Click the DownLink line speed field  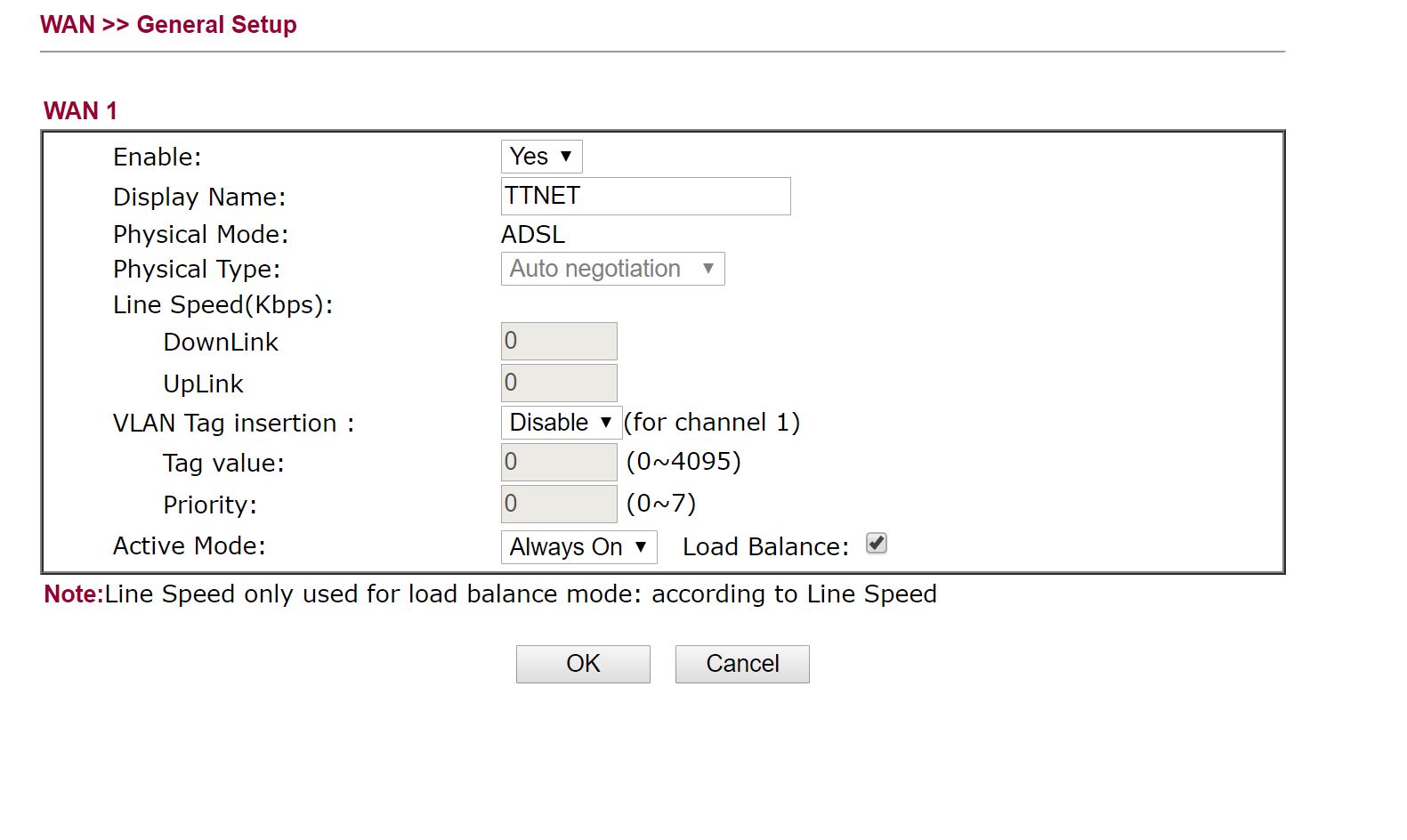559,341
